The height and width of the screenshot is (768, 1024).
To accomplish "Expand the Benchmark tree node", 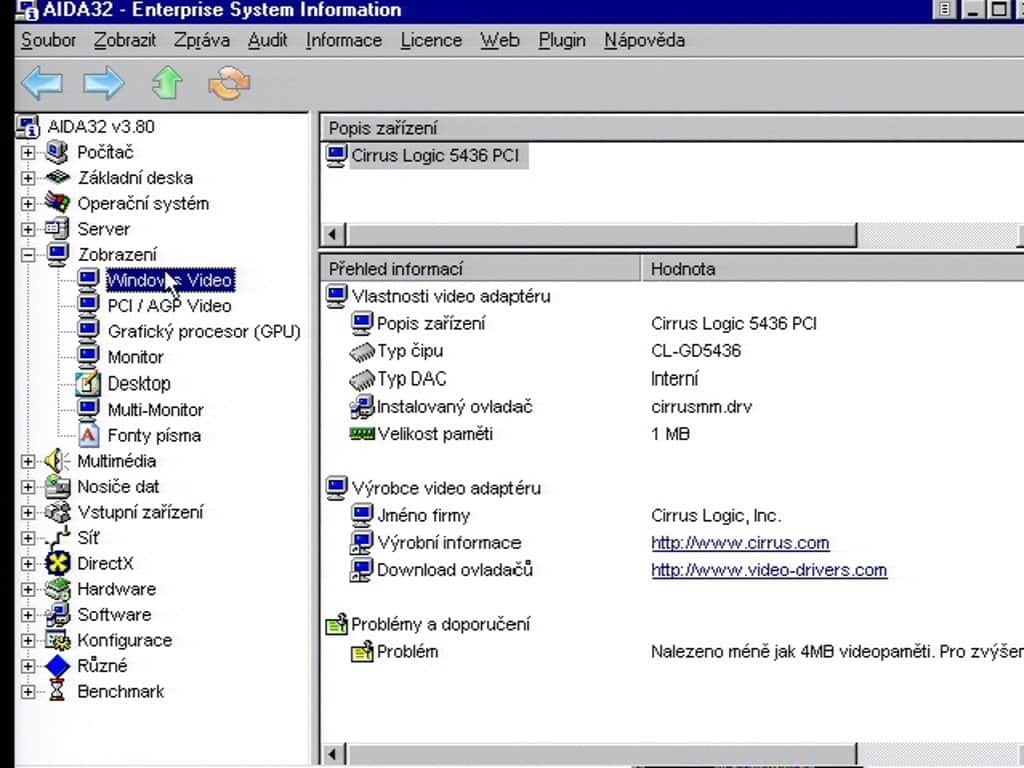I will point(27,691).
